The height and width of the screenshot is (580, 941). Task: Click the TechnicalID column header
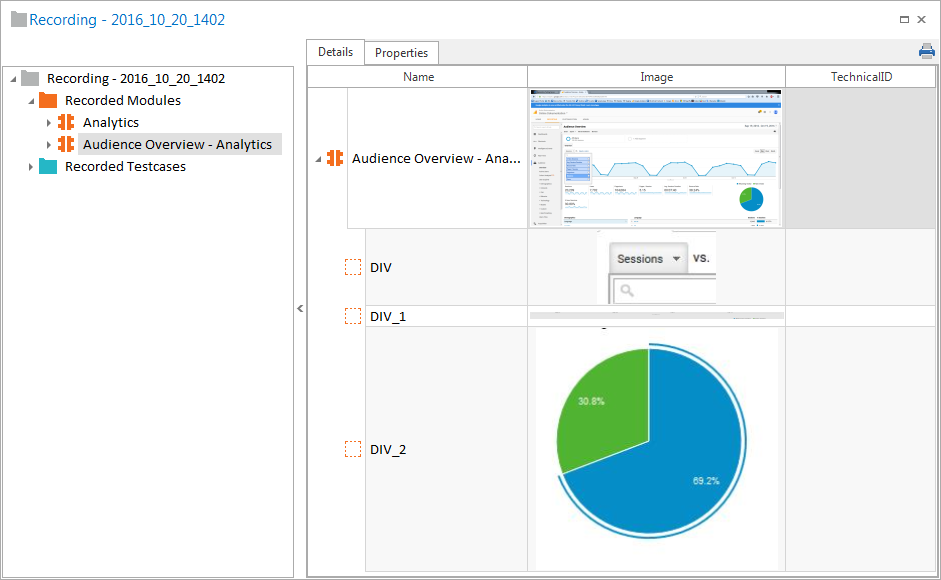[x=860, y=77]
